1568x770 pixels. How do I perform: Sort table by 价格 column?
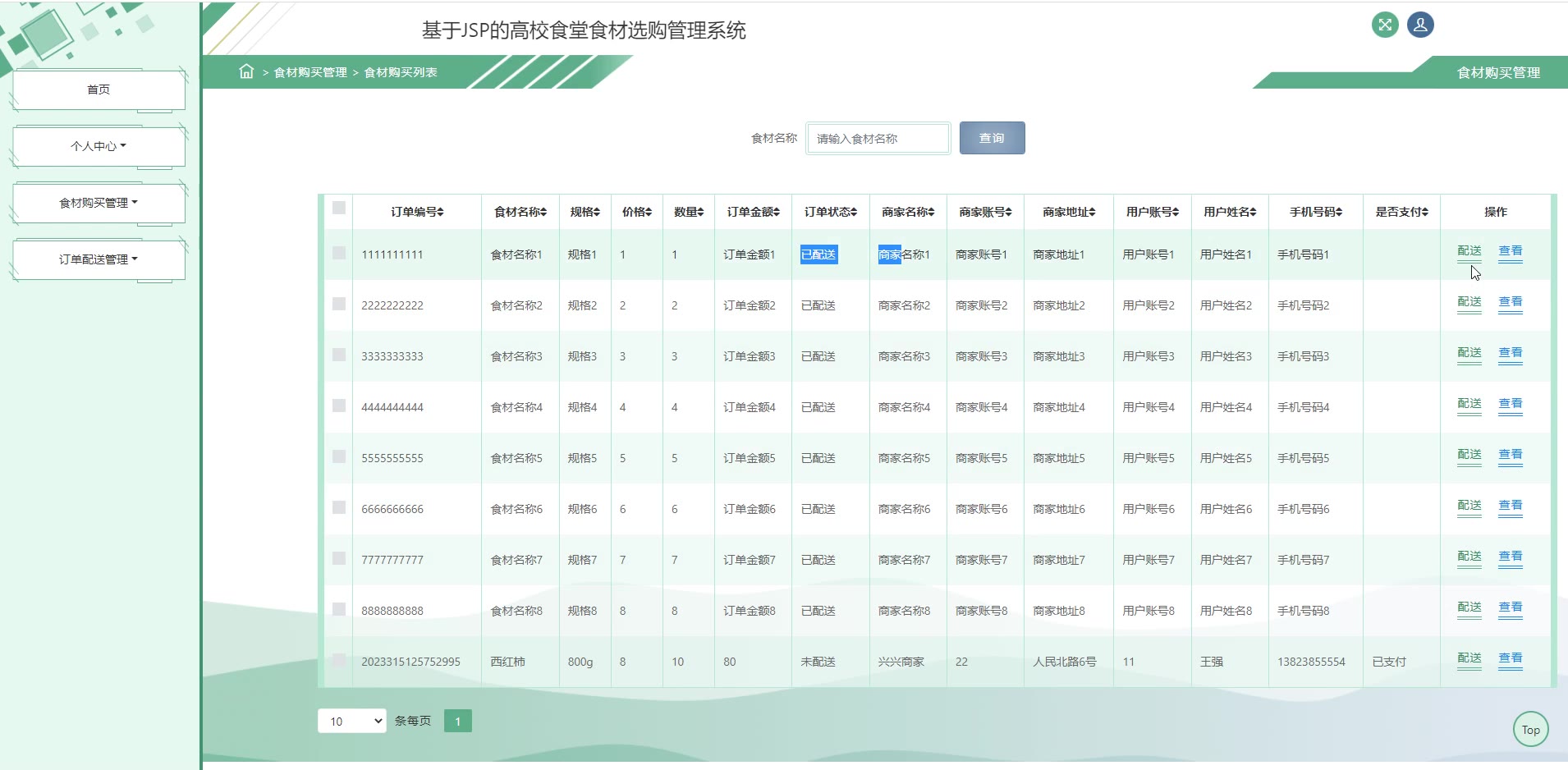coord(649,212)
